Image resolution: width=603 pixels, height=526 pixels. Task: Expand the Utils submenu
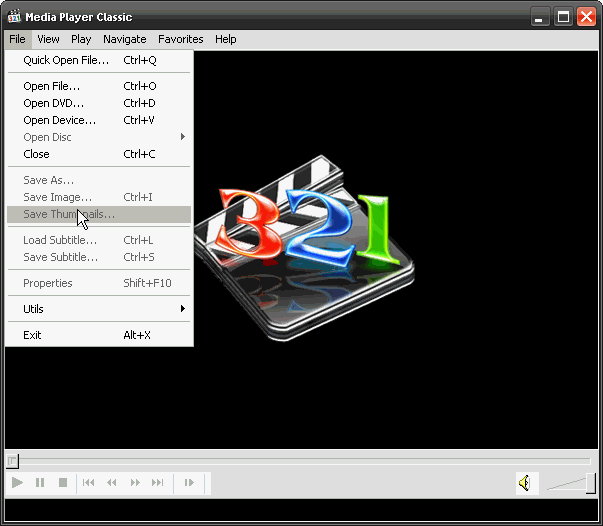[99, 309]
